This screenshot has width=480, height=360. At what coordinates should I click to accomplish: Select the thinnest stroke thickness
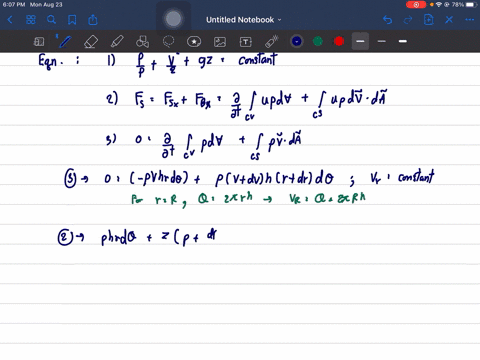(x=382, y=41)
